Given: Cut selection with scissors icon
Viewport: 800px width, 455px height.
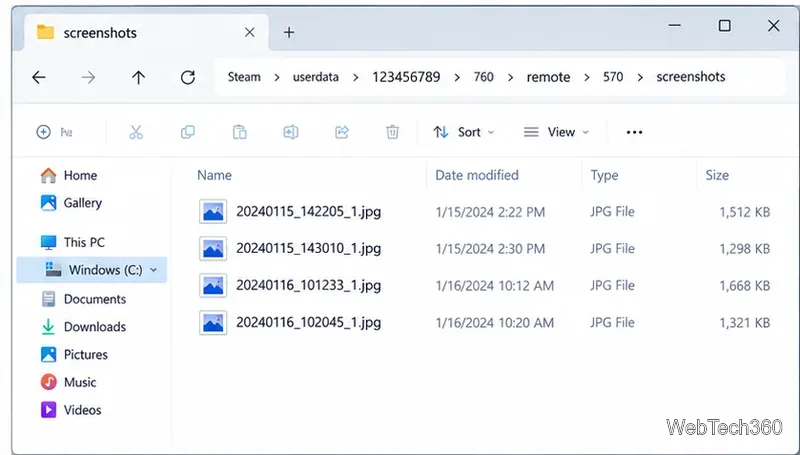Looking at the screenshot, I should [136, 132].
